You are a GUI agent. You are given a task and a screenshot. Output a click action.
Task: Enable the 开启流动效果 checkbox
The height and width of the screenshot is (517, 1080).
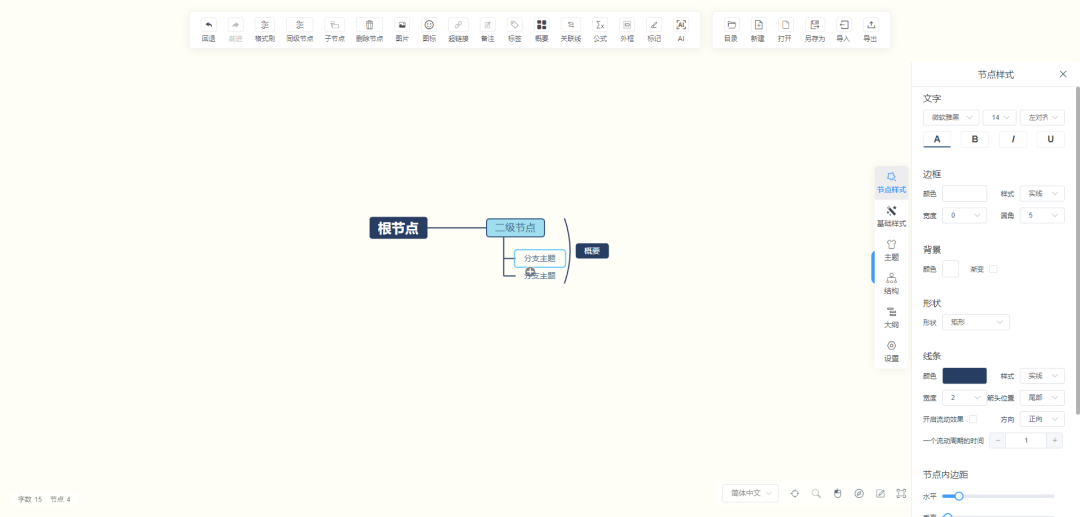[x=973, y=419]
